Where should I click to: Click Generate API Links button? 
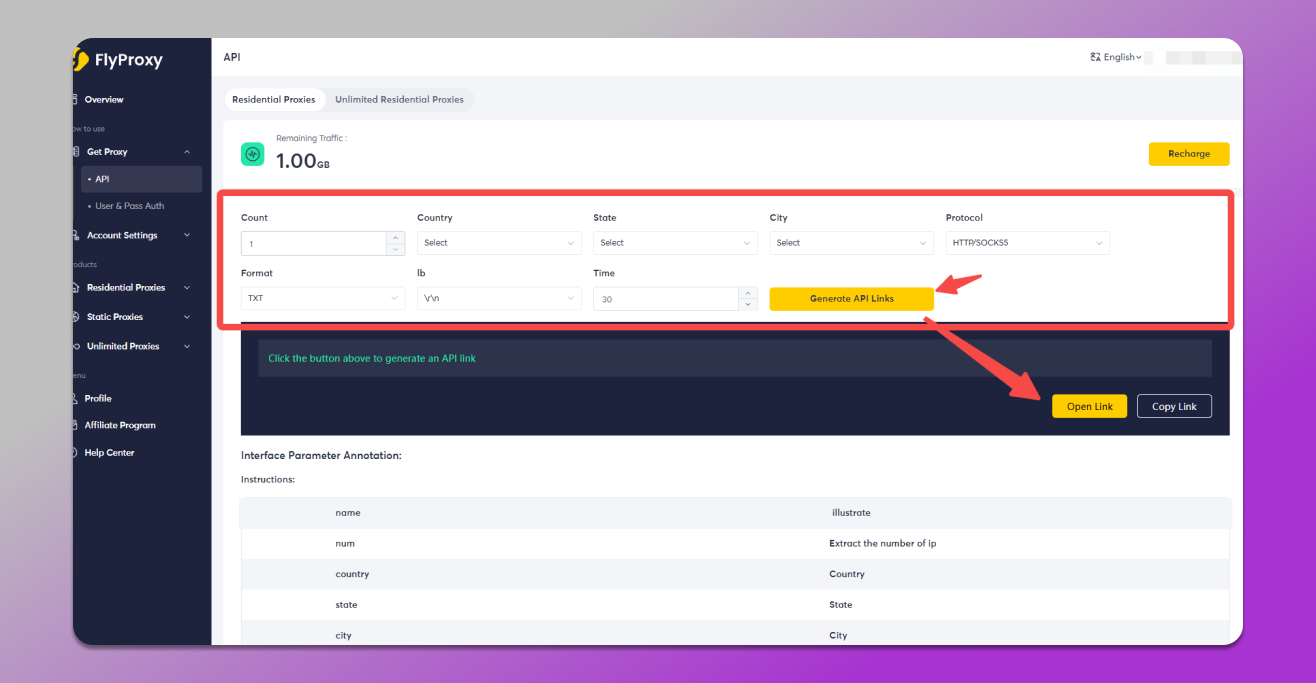[852, 299]
